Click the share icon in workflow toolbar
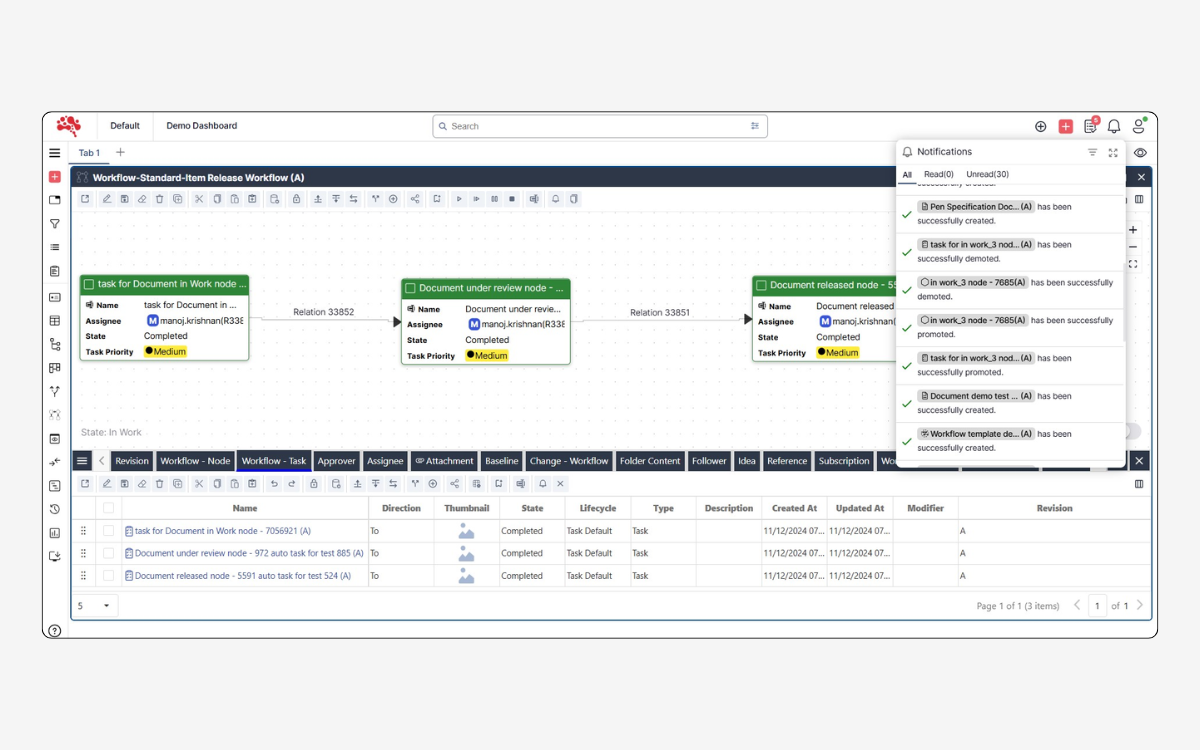 coord(414,199)
